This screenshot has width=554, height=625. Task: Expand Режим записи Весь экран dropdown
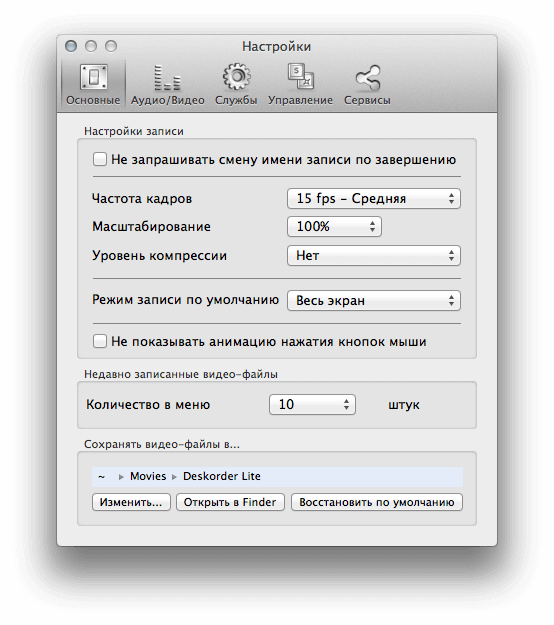coord(373,301)
